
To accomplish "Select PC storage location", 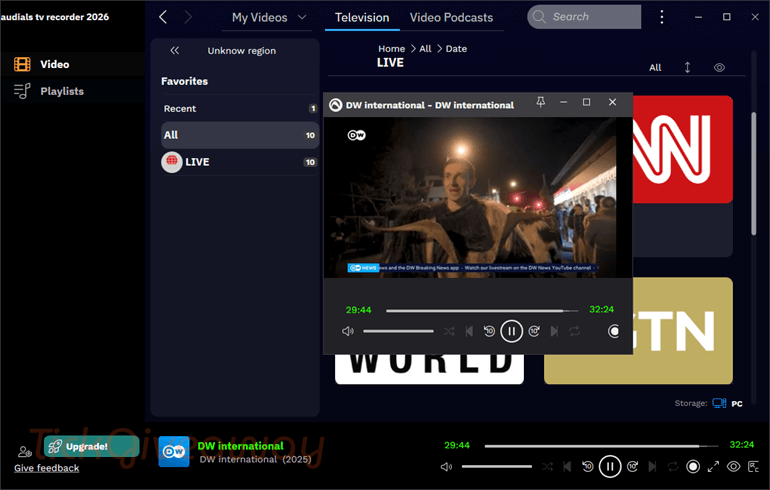I will [x=728, y=404].
